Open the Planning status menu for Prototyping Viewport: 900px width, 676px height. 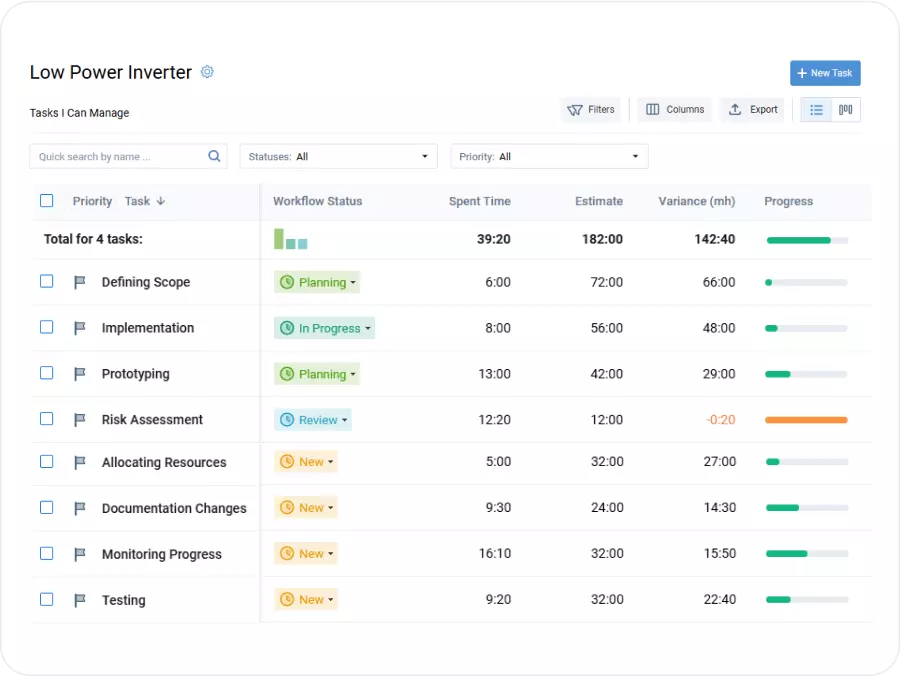pyautogui.click(x=317, y=373)
